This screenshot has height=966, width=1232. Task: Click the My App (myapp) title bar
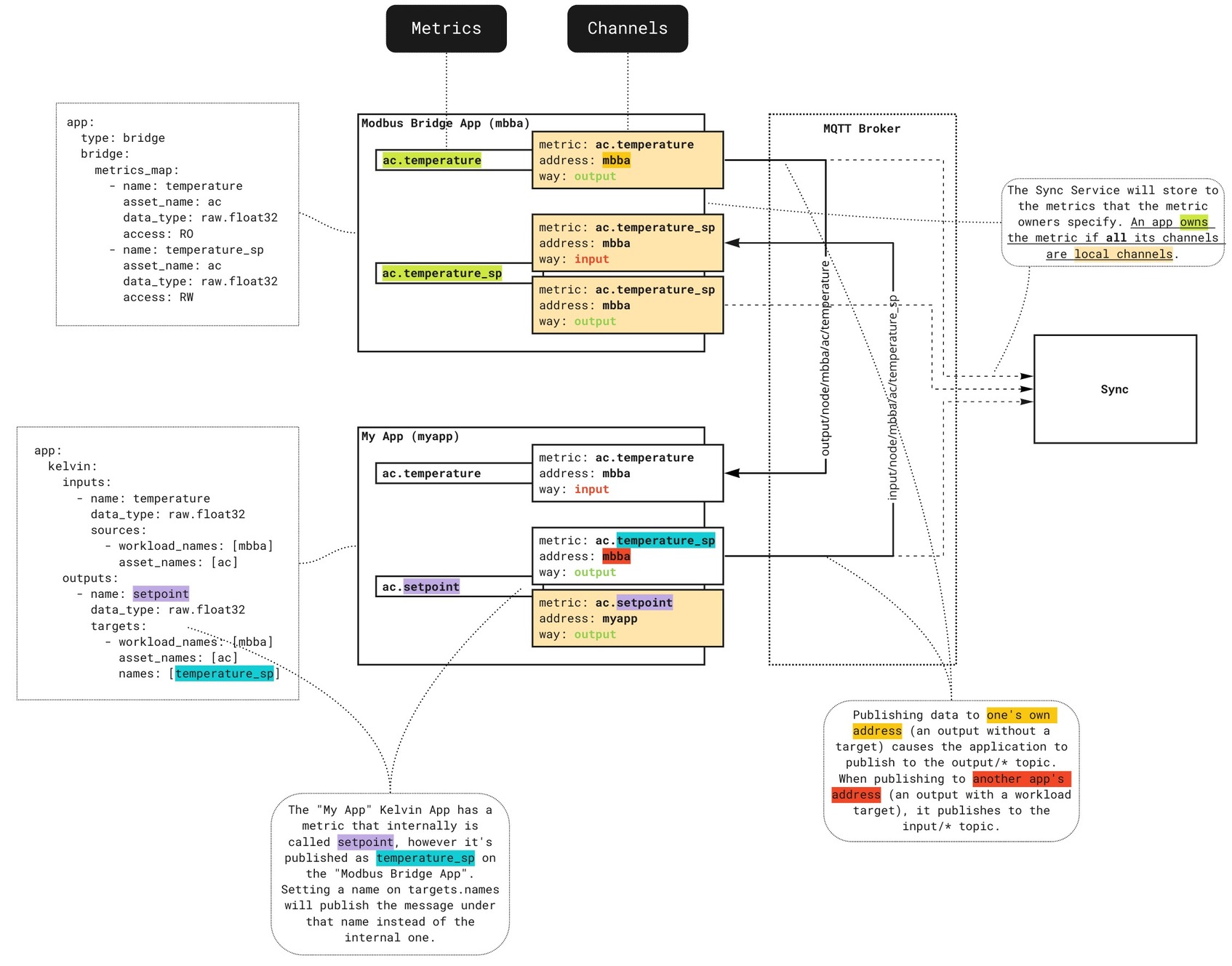[x=409, y=436]
